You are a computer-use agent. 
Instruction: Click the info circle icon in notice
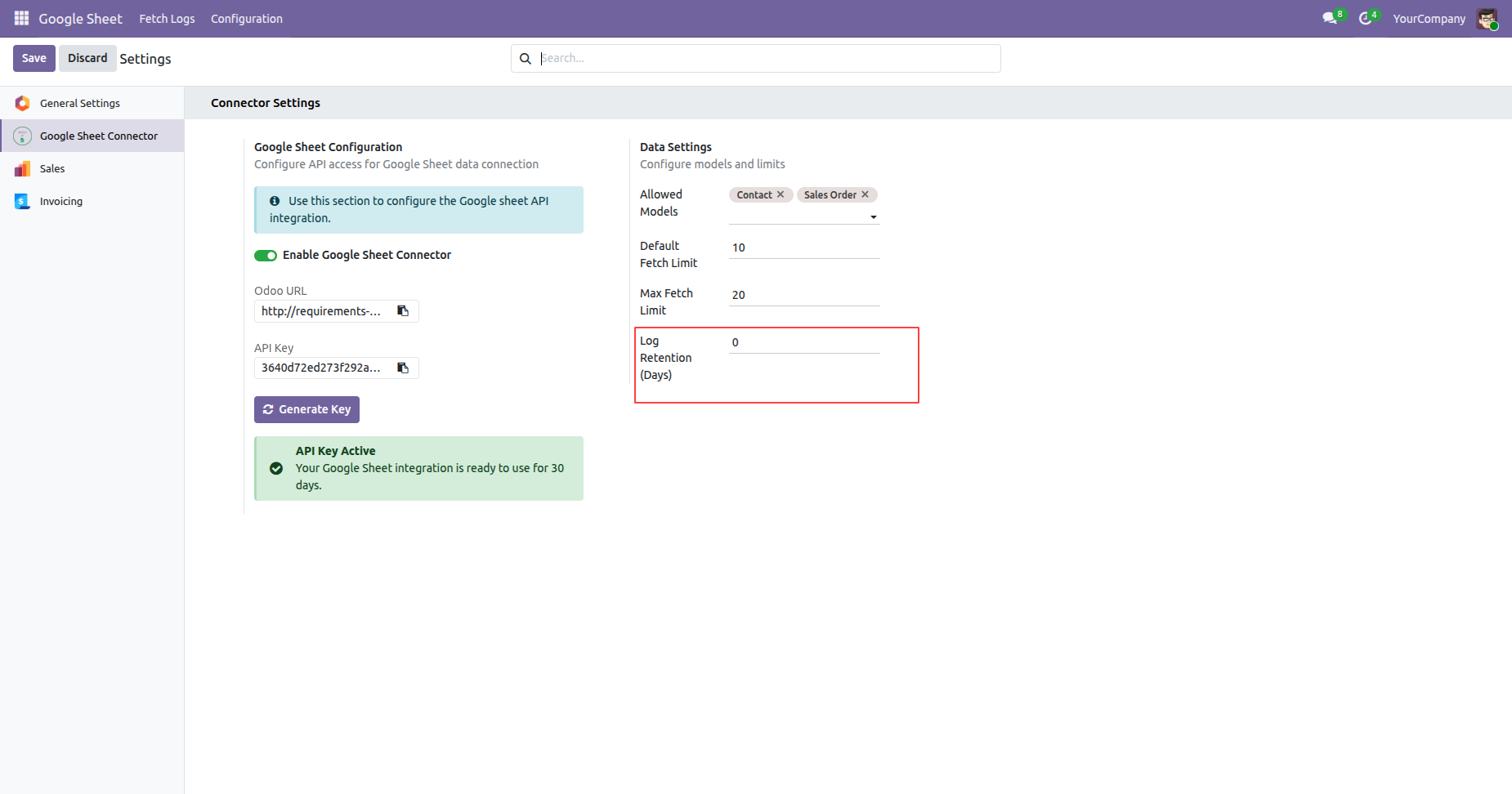pos(275,201)
